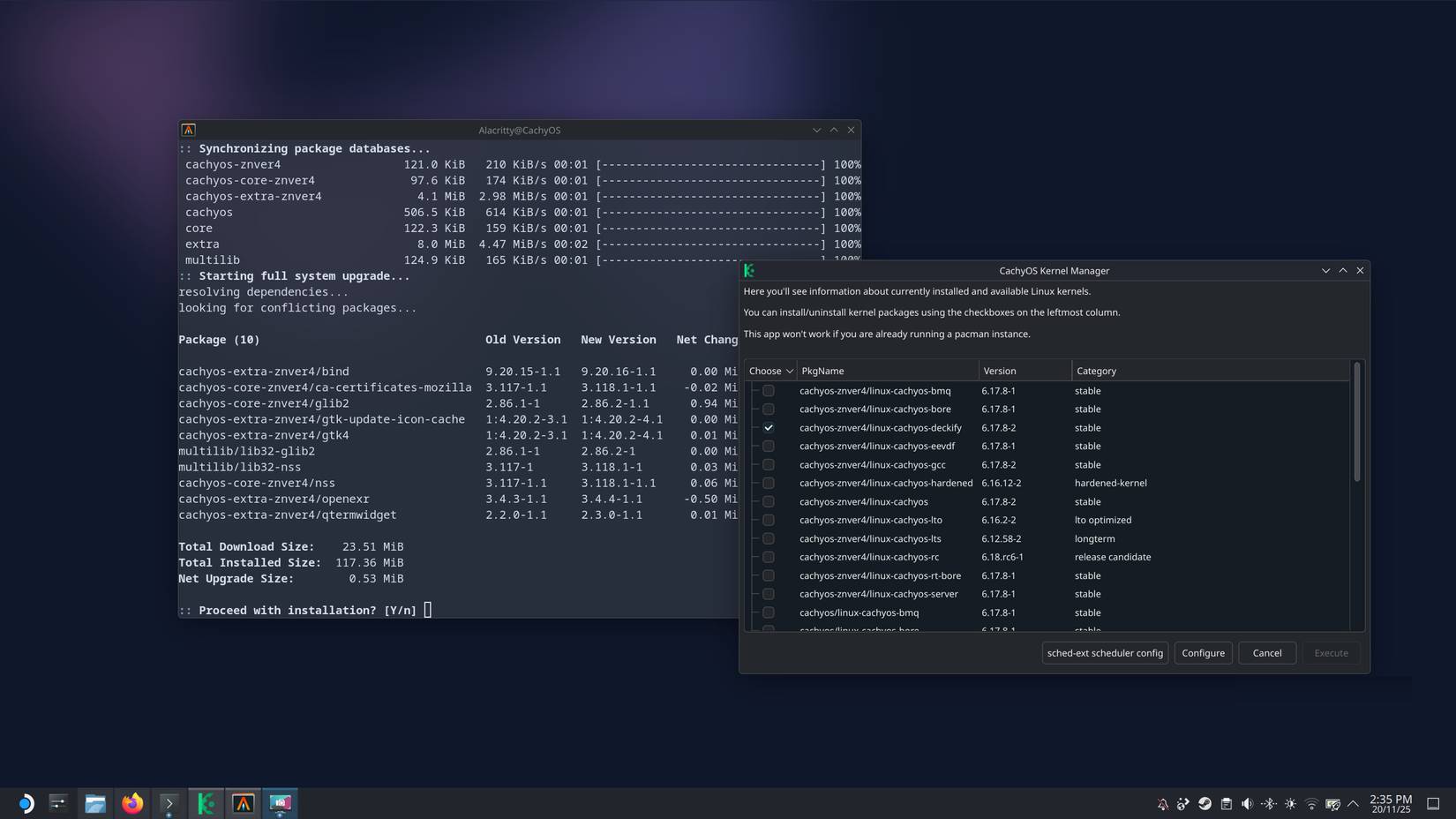Open the file manager from the taskbar
1456x819 pixels.
(x=95, y=803)
